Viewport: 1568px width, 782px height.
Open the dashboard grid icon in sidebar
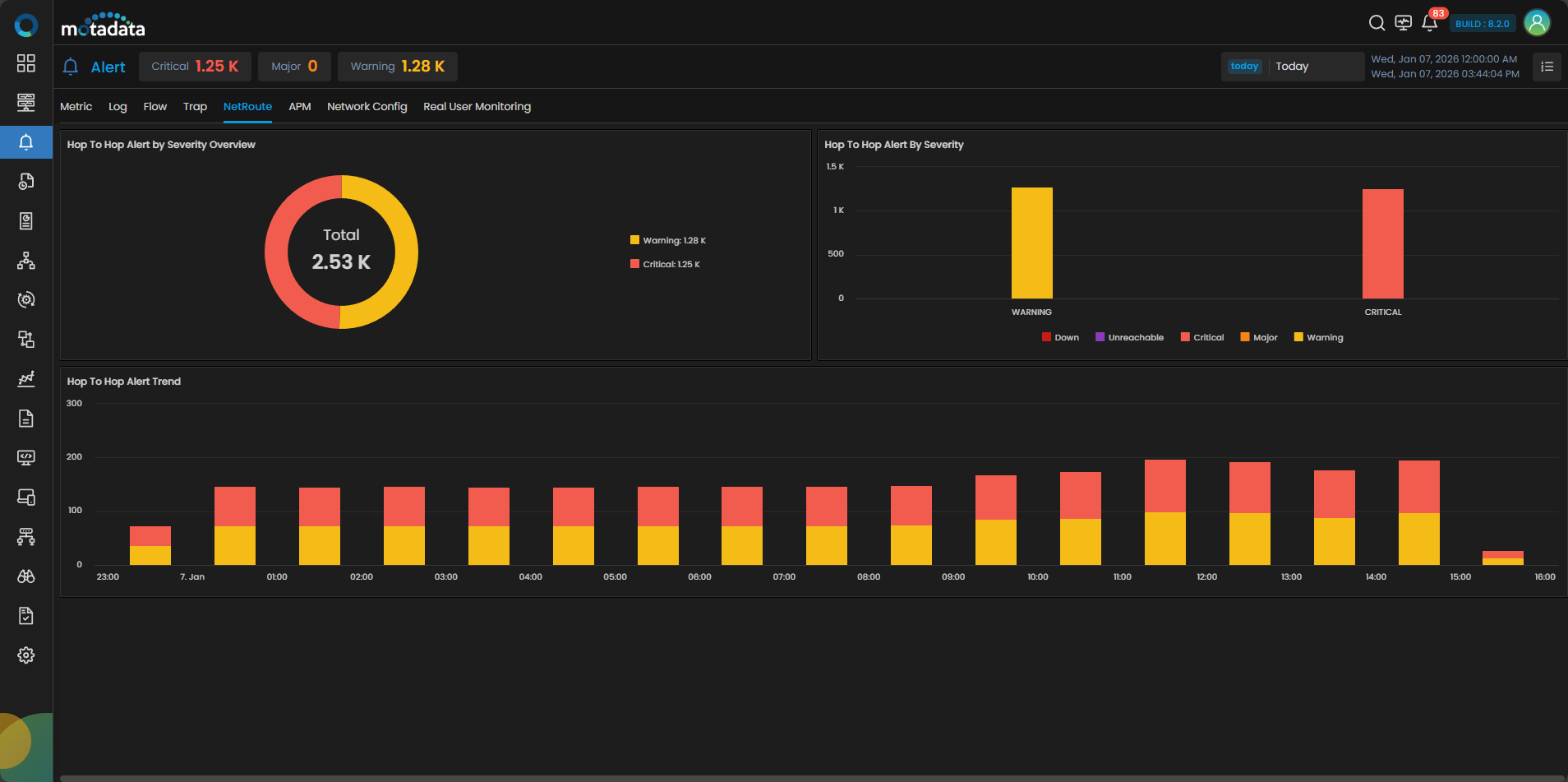pyautogui.click(x=26, y=63)
